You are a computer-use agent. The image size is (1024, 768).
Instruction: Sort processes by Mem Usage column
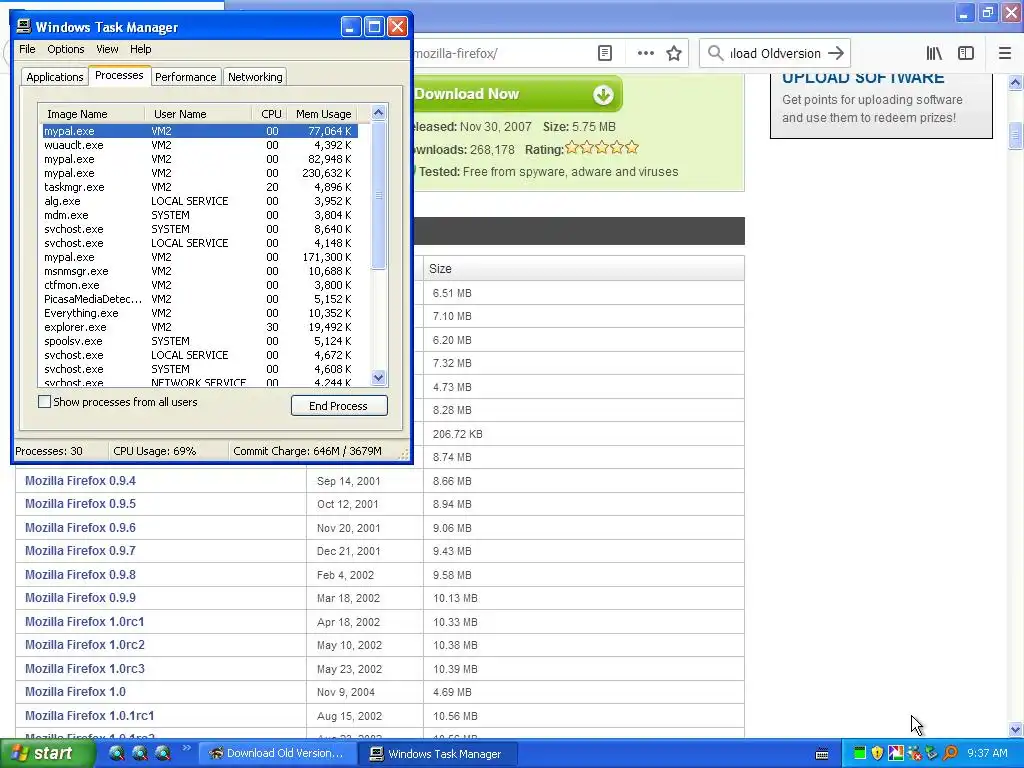click(x=323, y=114)
